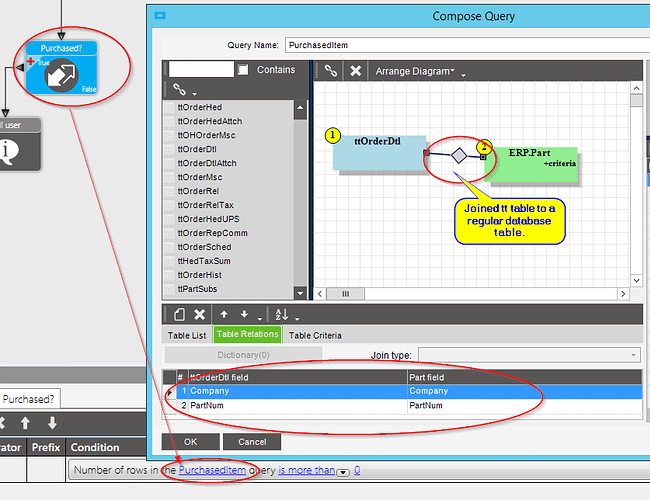
Task: Select ttOrderDtl in the table list
Action: pos(197,149)
